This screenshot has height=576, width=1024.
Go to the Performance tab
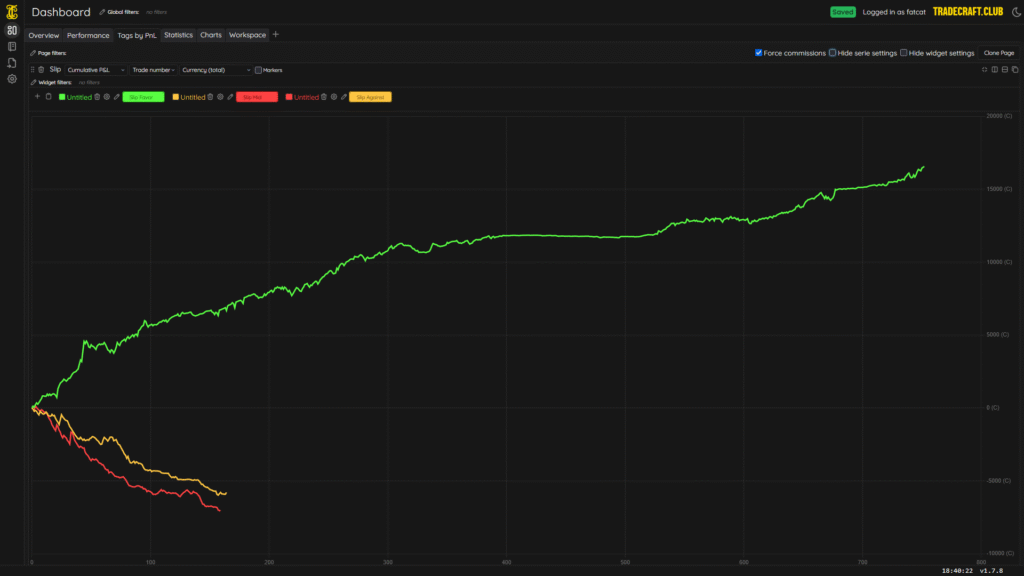click(x=88, y=35)
